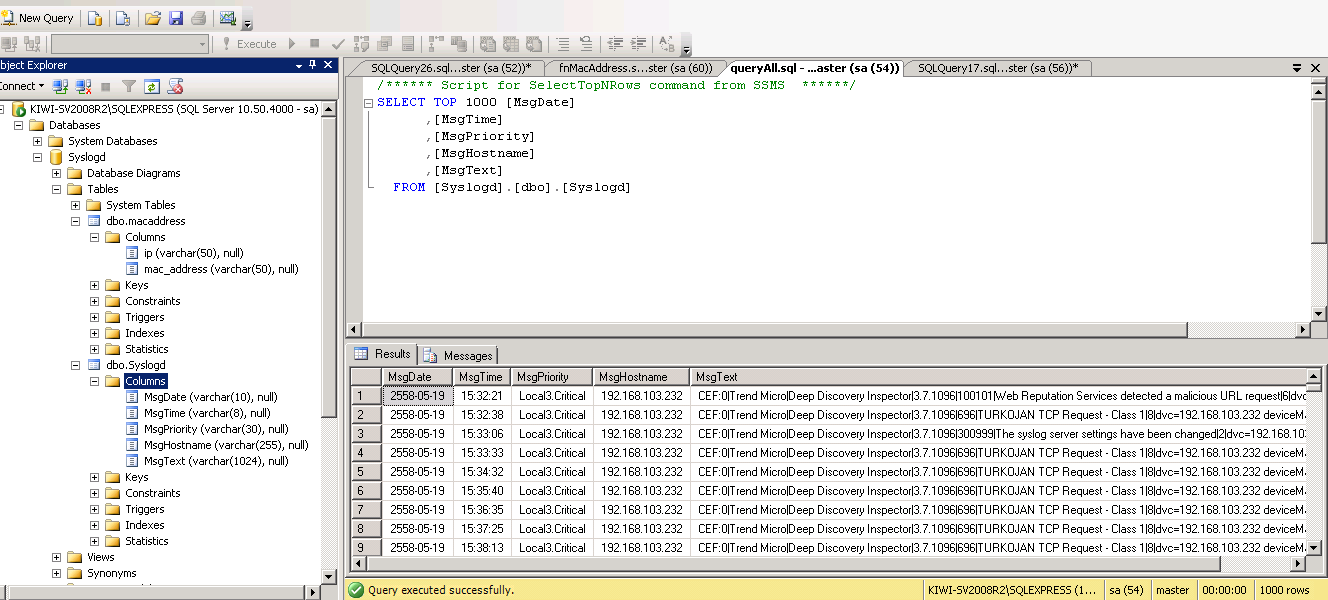Refresh Object Explorer with the refresh icon
The height and width of the screenshot is (600, 1328).
click(x=152, y=87)
